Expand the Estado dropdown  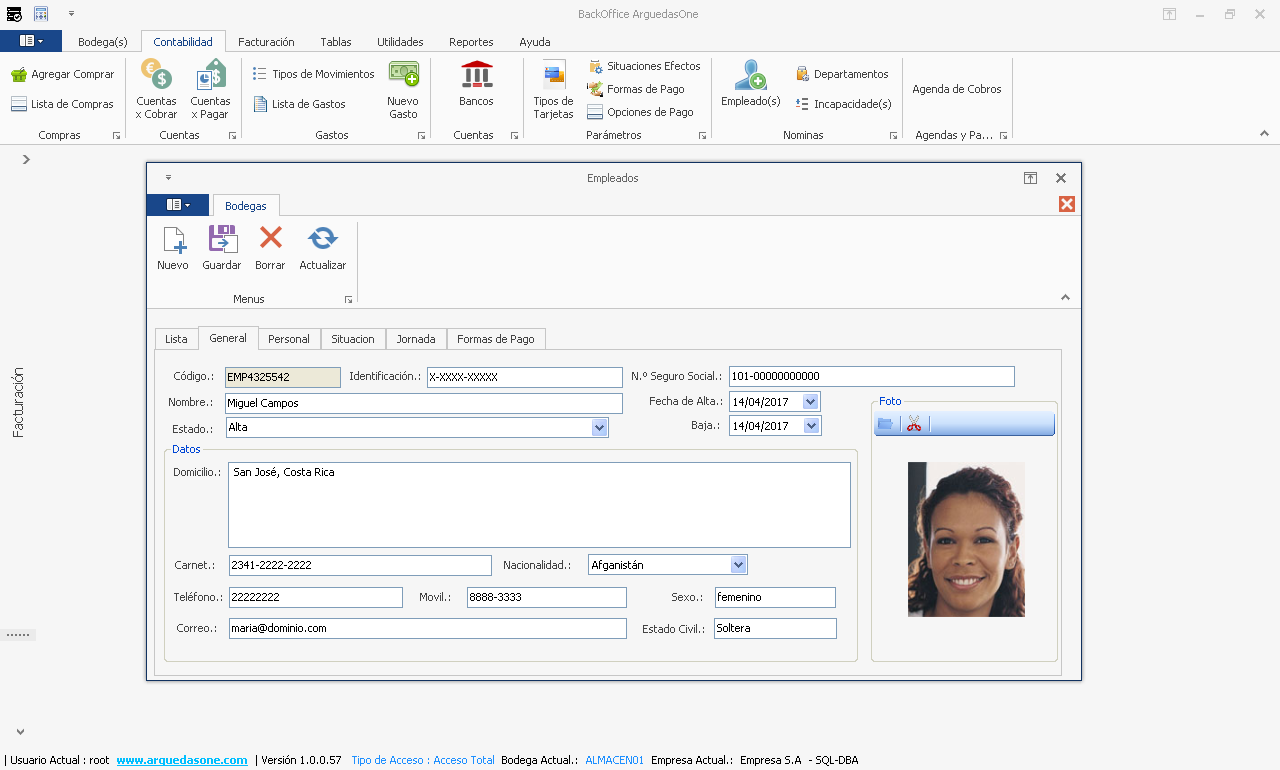click(x=599, y=428)
